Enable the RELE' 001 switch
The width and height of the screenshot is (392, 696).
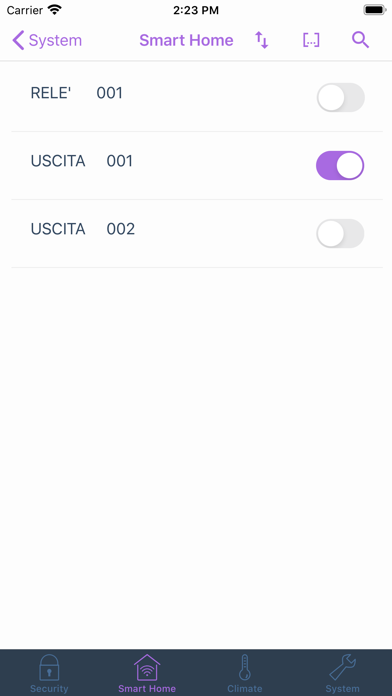pyautogui.click(x=341, y=98)
